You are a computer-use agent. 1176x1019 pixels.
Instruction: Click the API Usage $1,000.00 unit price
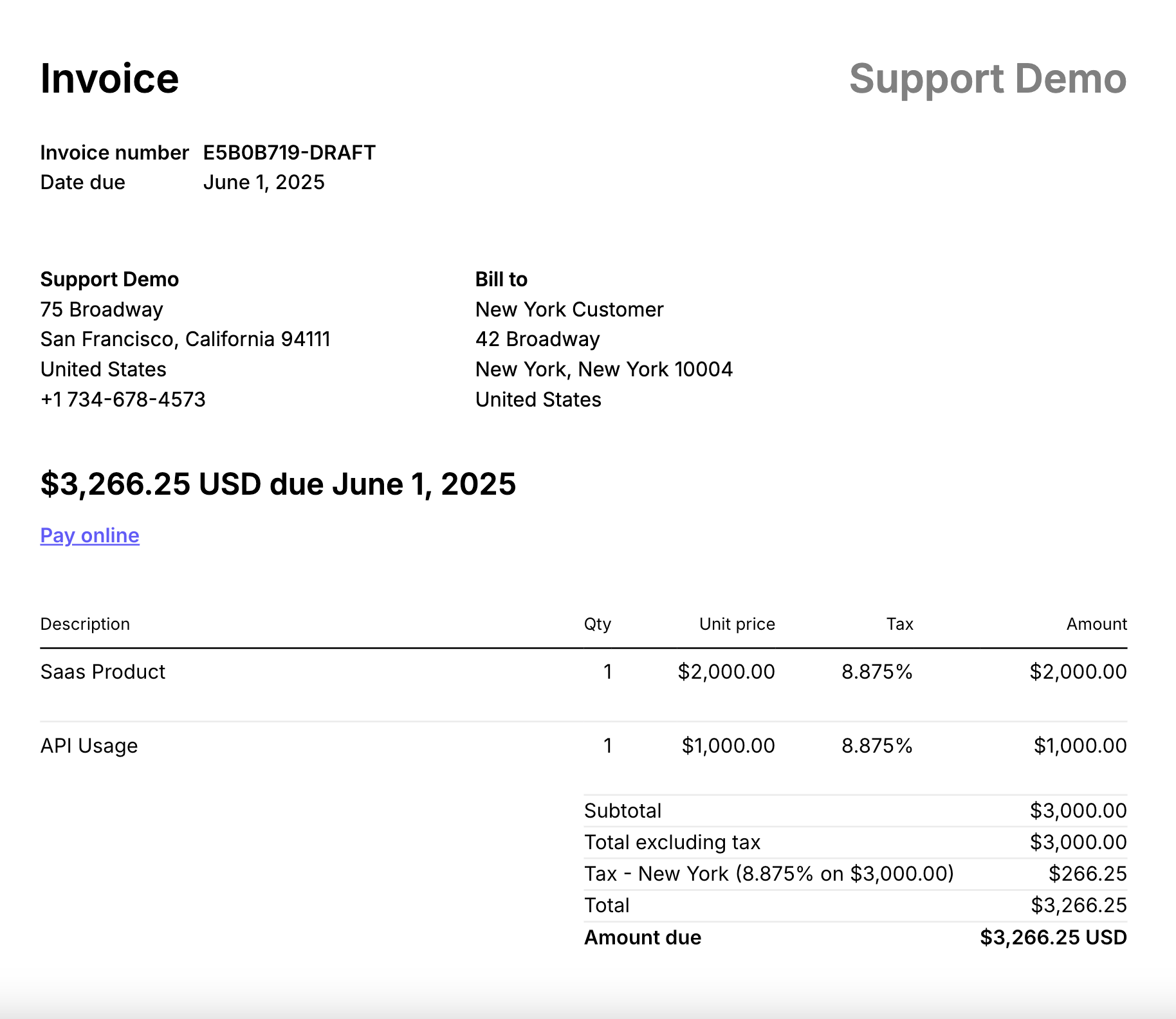(x=728, y=746)
